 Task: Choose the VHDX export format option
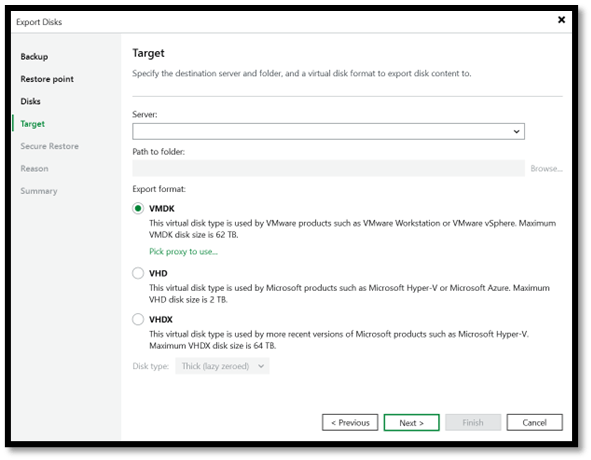point(138,319)
